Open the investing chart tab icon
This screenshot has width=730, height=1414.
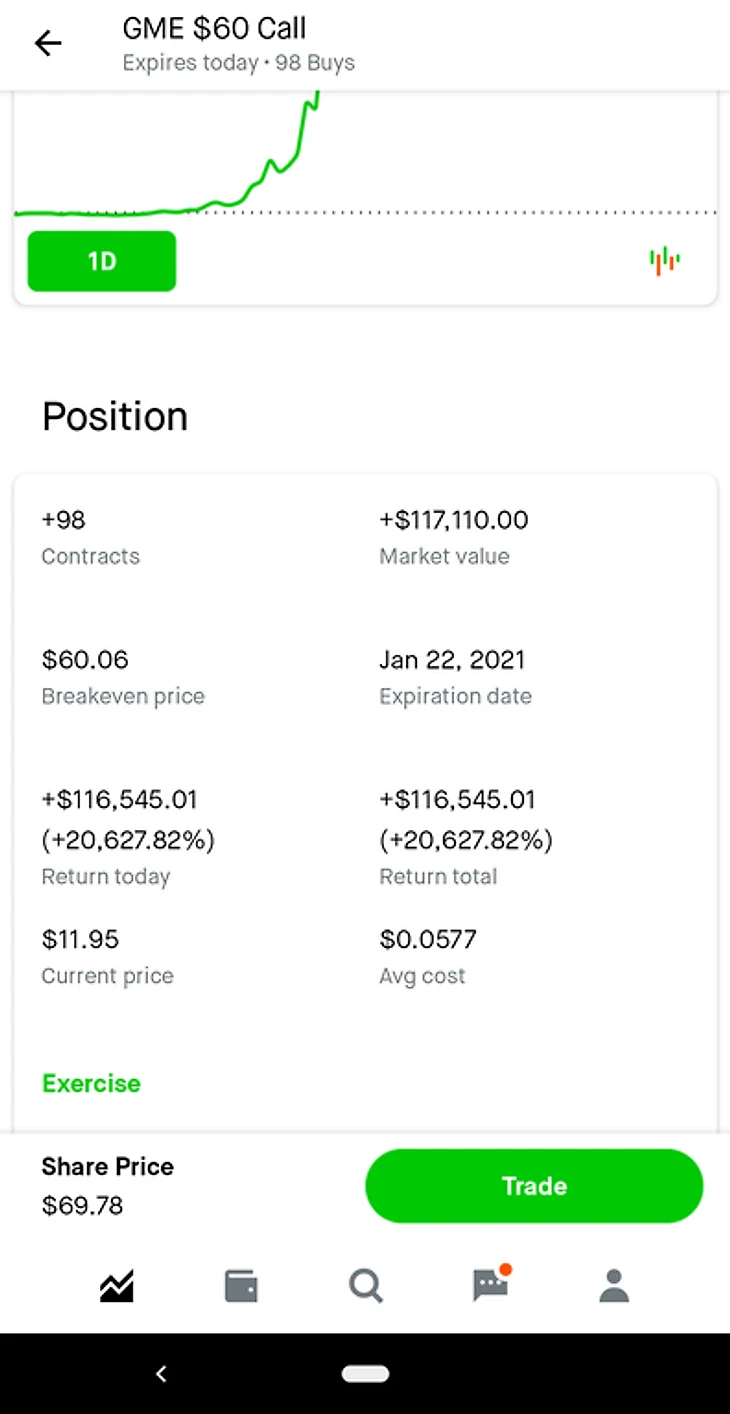click(117, 1286)
